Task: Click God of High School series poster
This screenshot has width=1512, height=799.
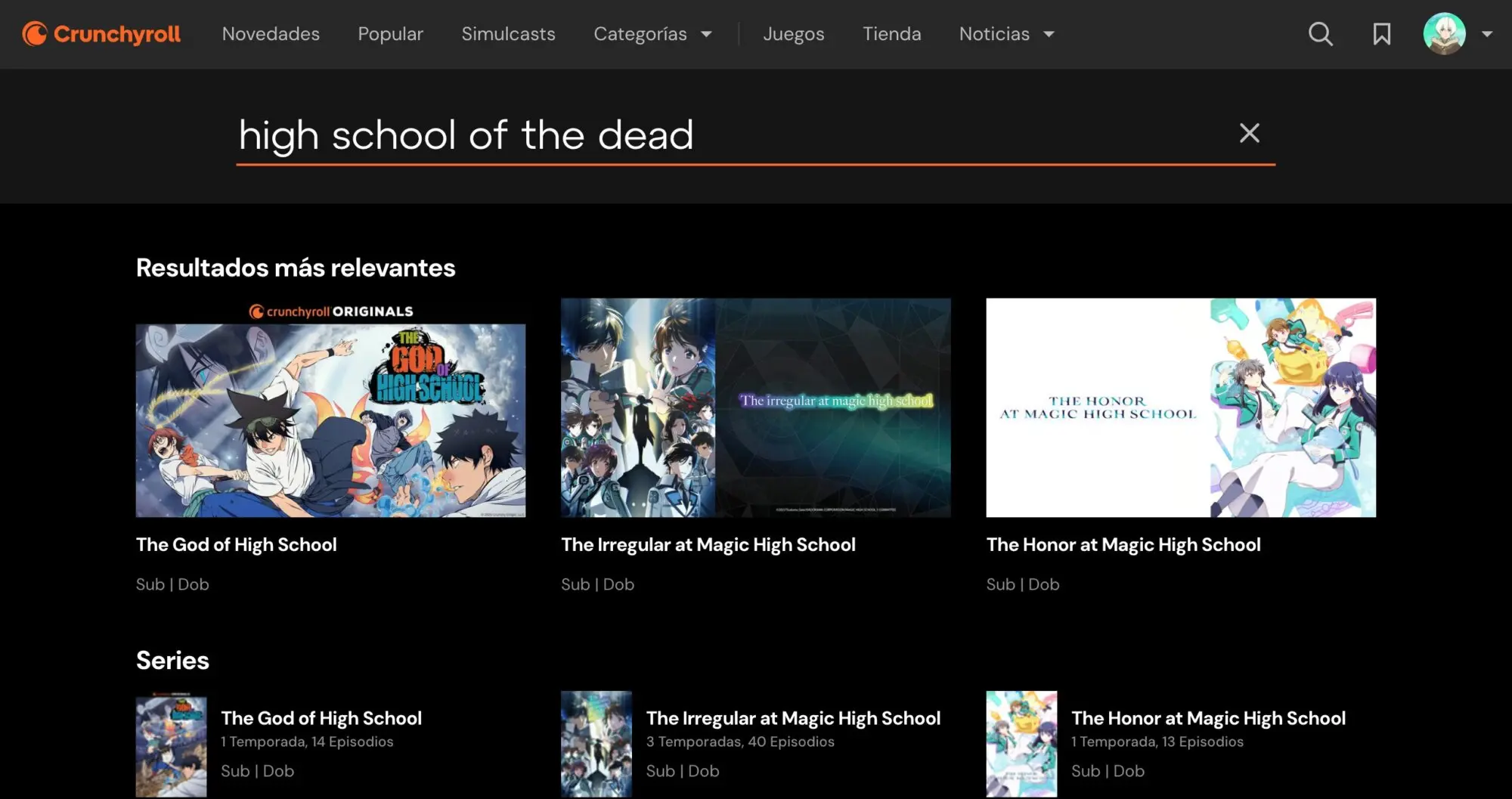Action: point(172,745)
